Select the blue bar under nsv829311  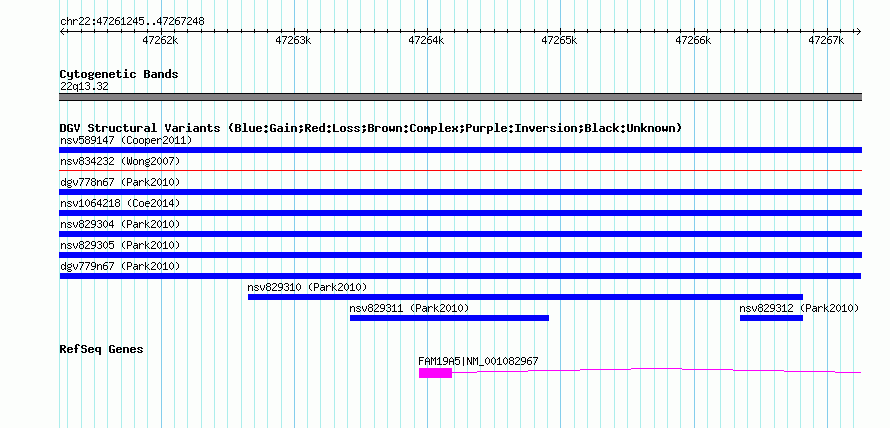(x=450, y=318)
